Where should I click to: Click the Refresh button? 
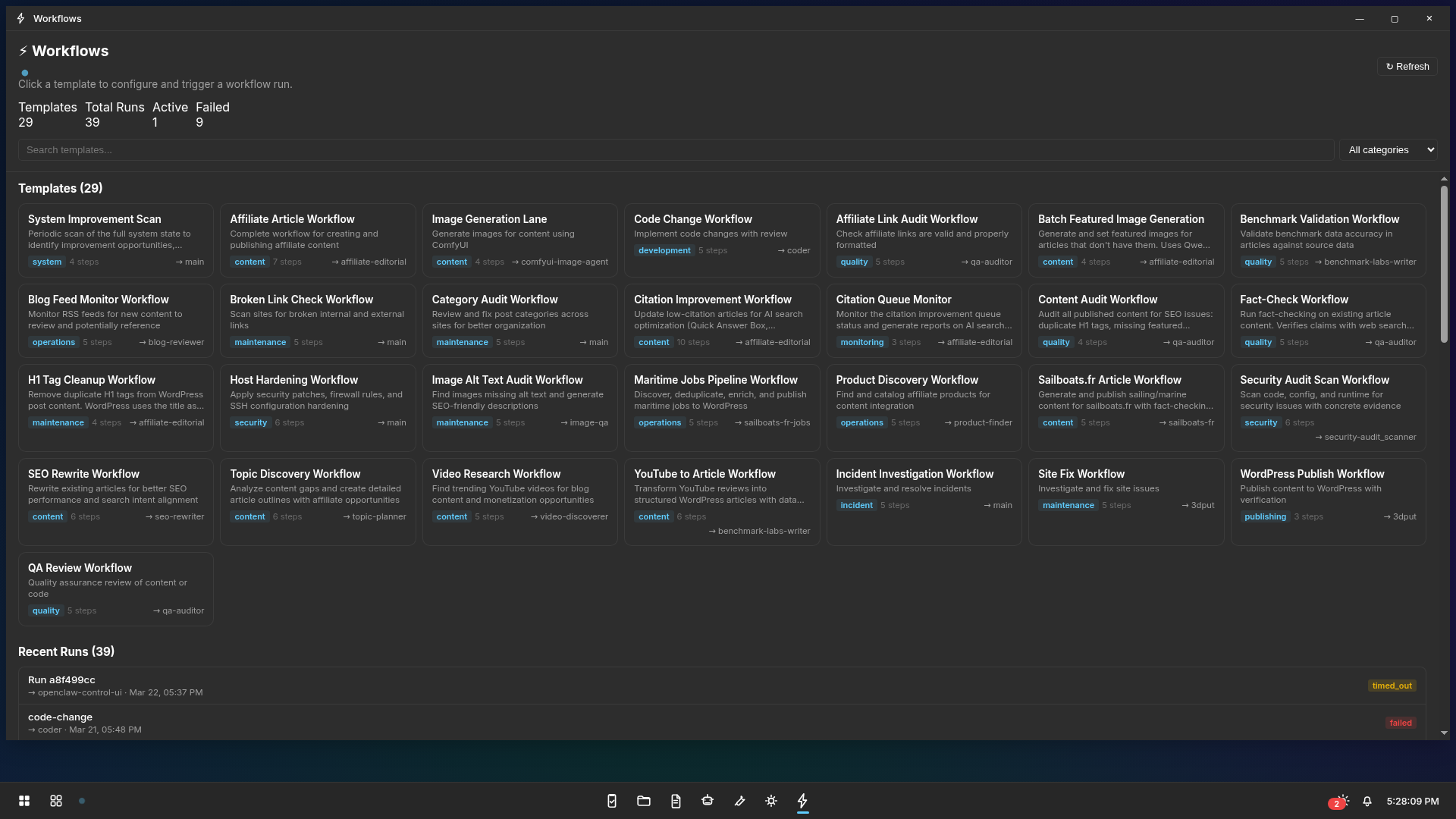tap(1407, 67)
